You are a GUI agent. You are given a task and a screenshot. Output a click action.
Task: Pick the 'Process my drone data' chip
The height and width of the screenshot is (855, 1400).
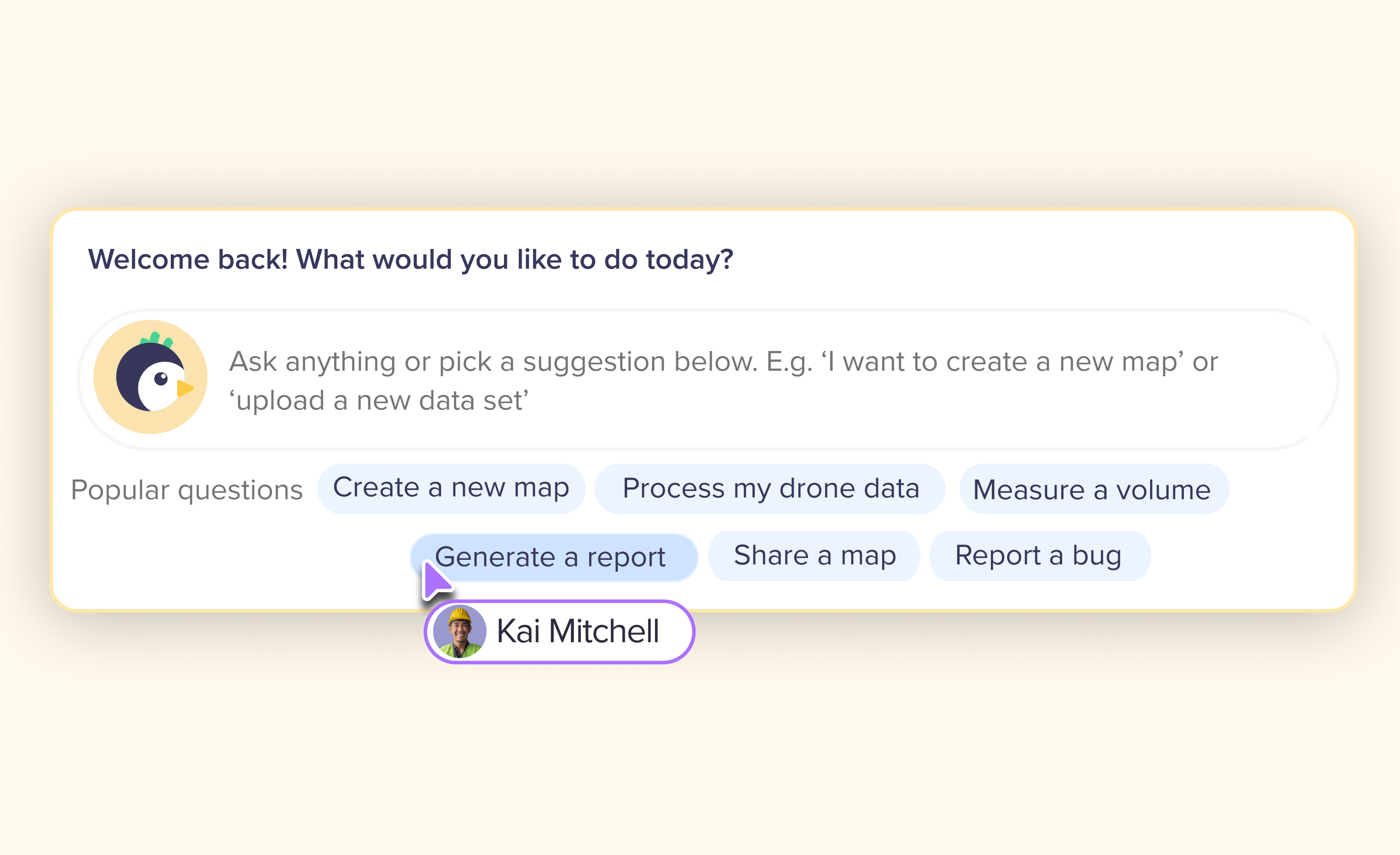(x=770, y=489)
